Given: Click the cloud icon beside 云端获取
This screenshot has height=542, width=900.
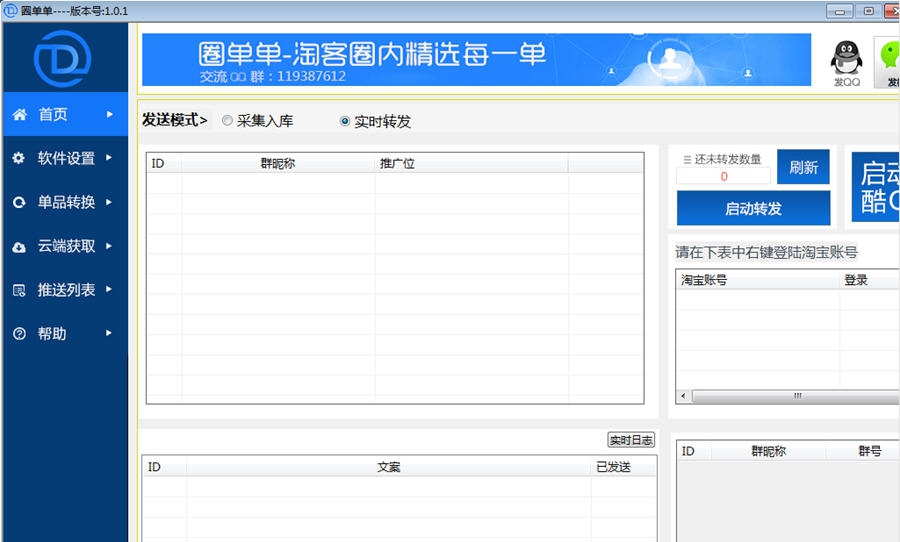Looking at the screenshot, I should (19, 247).
